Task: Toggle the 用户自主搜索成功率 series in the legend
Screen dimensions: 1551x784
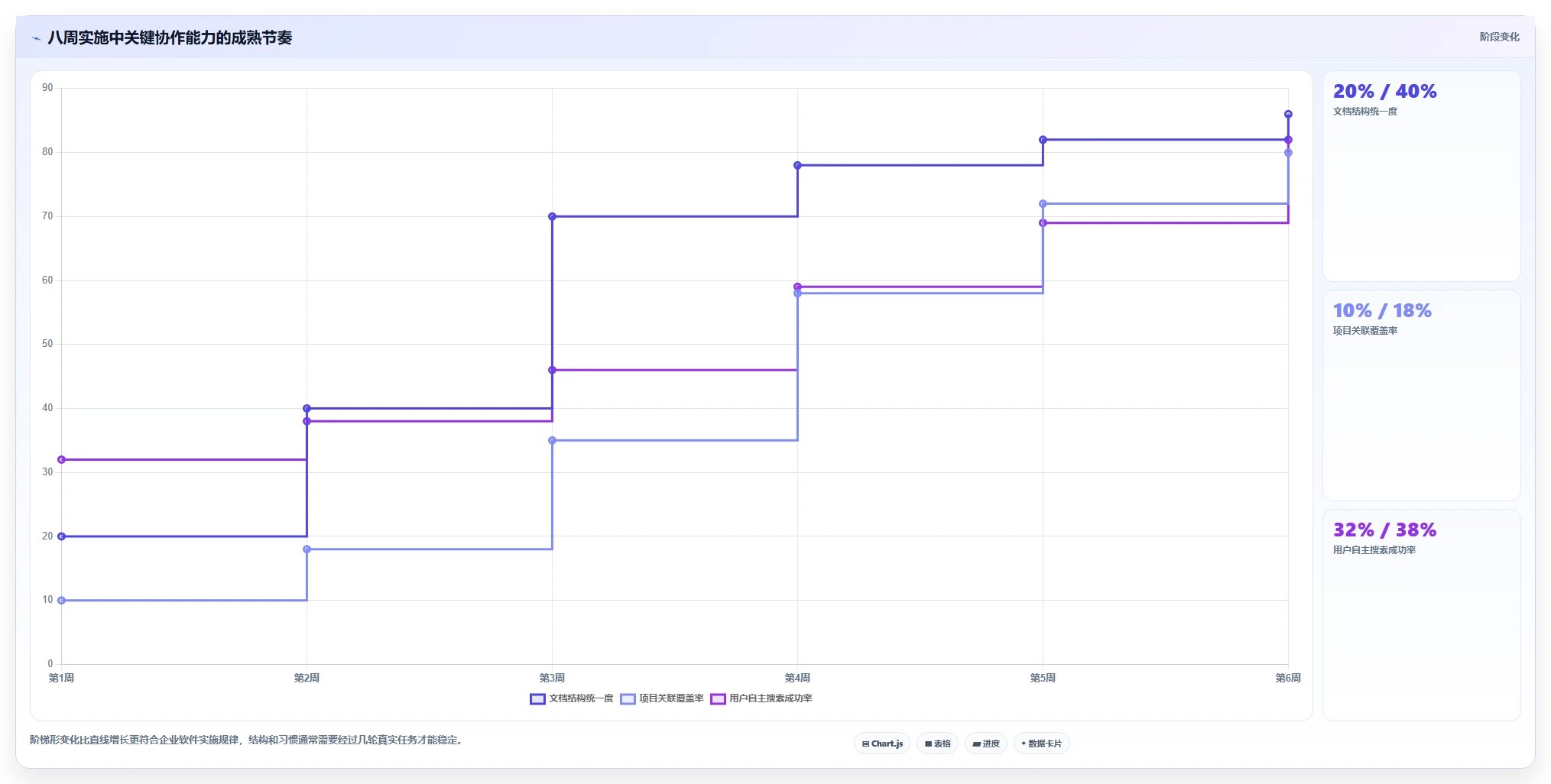Action: [761, 698]
